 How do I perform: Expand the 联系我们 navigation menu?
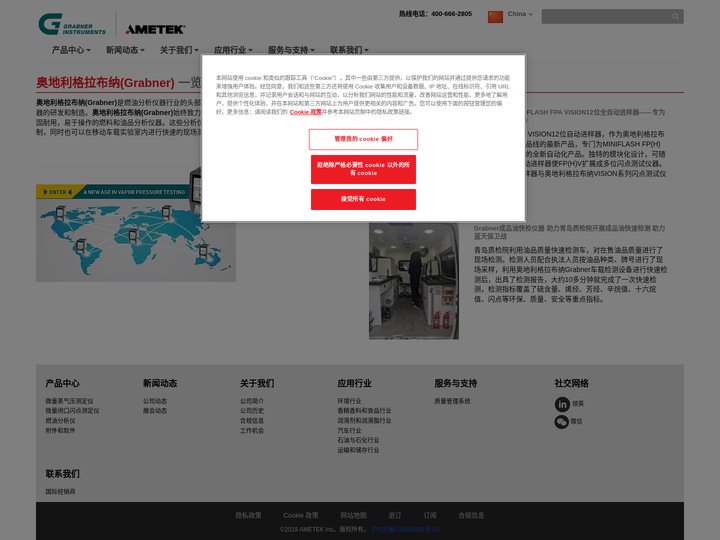pos(349,50)
